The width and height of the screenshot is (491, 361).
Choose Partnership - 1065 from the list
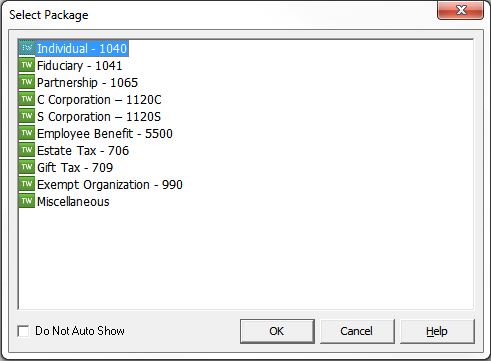(87, 83)
